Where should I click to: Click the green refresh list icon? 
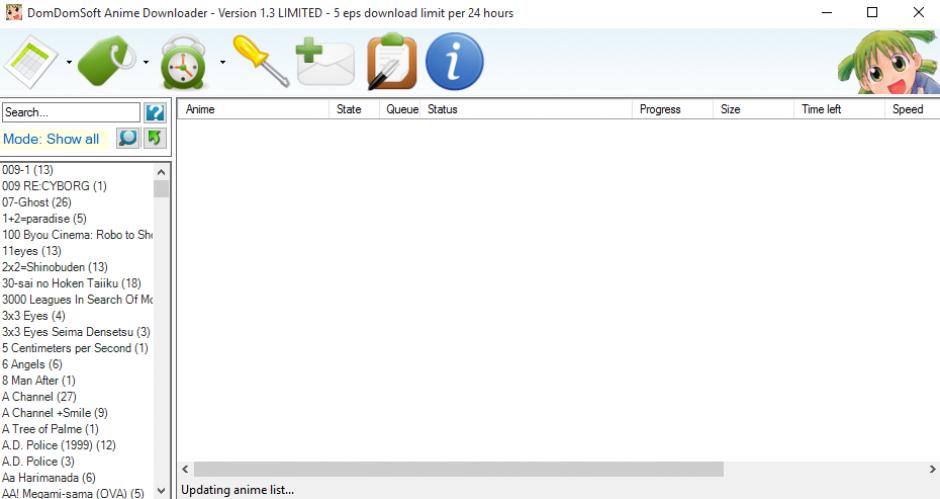click(x=155, y=139)
